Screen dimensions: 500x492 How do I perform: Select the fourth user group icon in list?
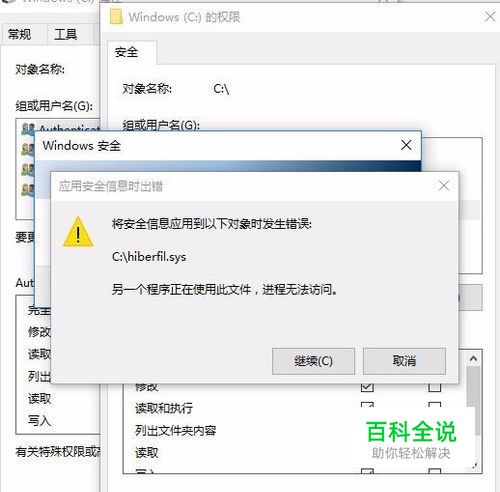click(28, 189)
